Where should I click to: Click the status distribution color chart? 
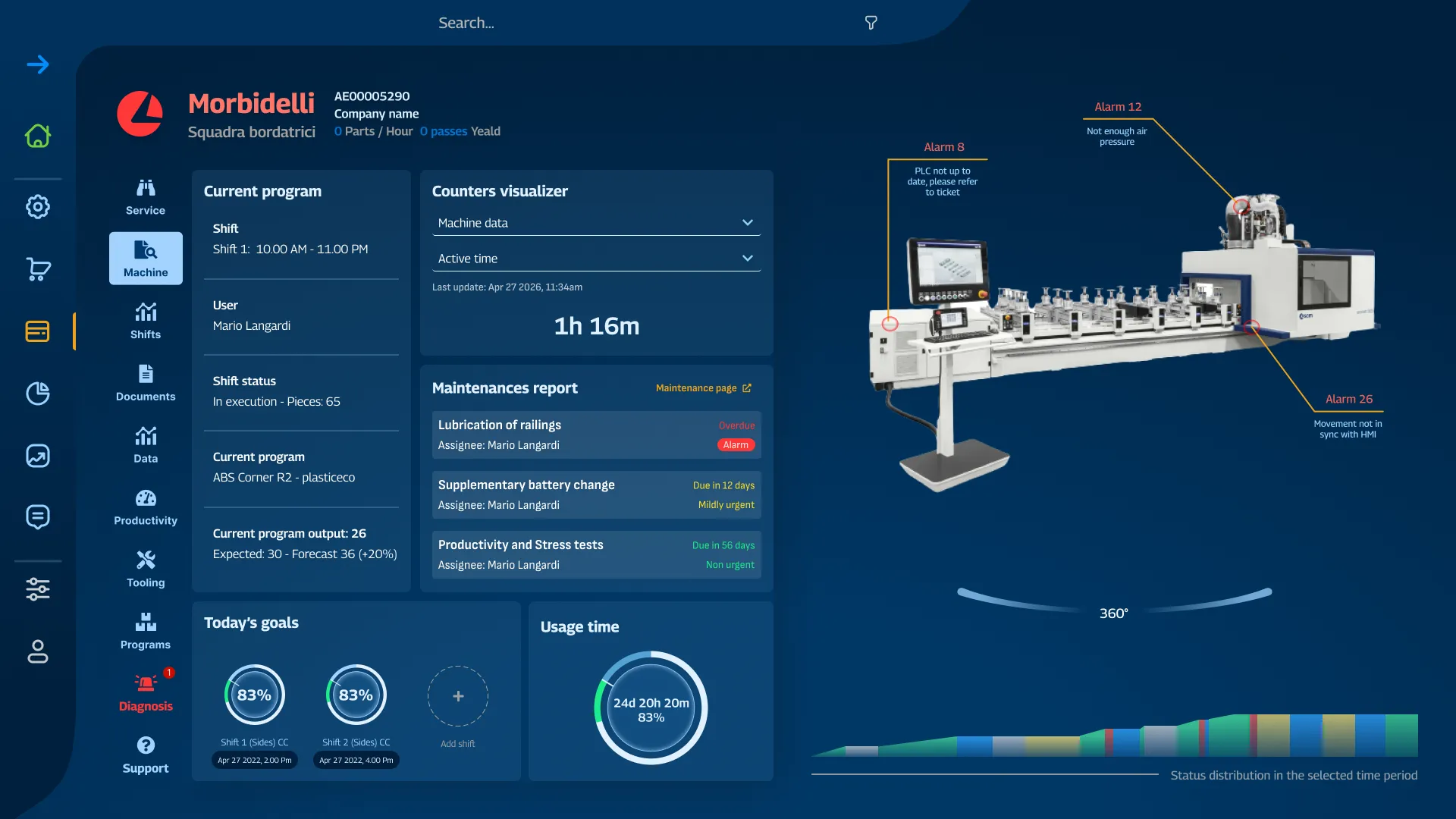coord(1115,736)
